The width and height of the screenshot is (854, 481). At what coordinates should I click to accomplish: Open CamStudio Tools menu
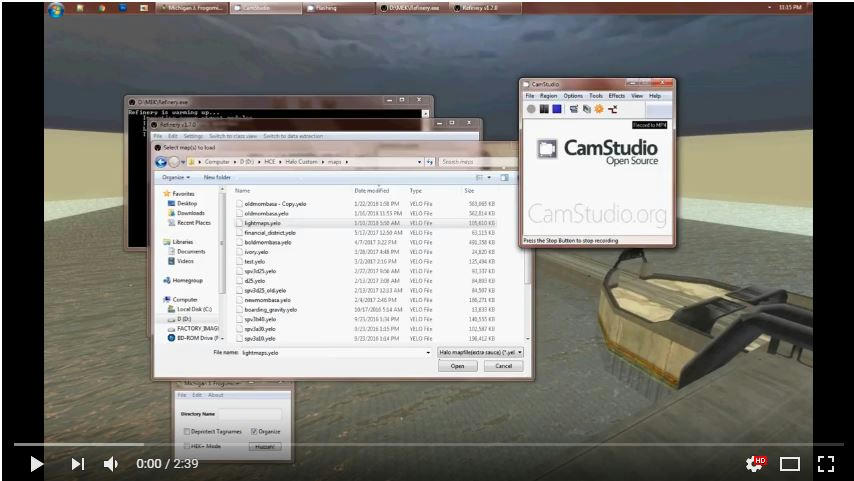click(596, 96)
